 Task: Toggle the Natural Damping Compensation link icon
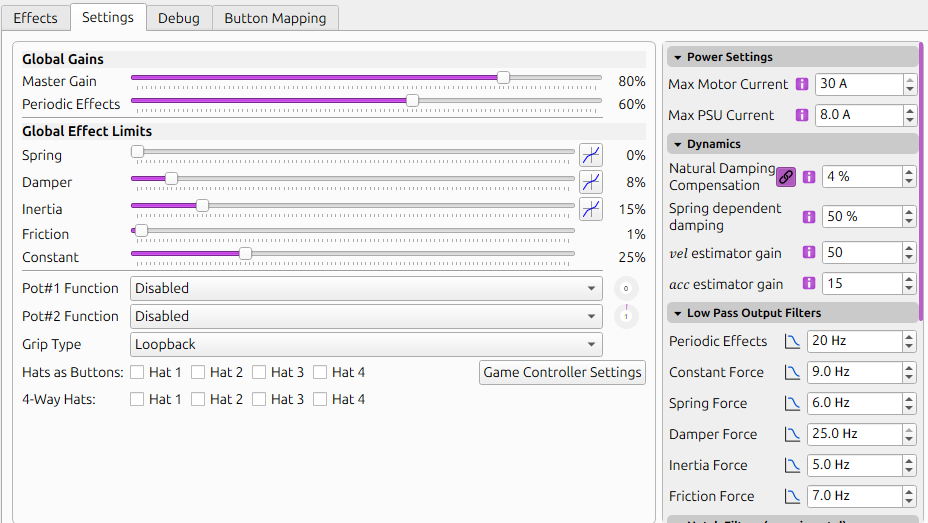pyautogui.click(x=786, y=177)
